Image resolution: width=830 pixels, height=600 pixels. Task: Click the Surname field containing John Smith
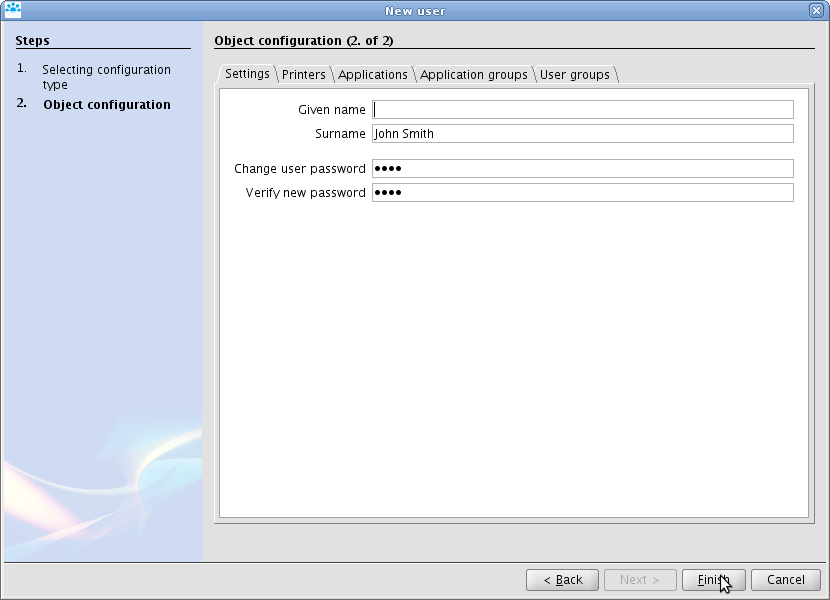[x=582, y=134]
